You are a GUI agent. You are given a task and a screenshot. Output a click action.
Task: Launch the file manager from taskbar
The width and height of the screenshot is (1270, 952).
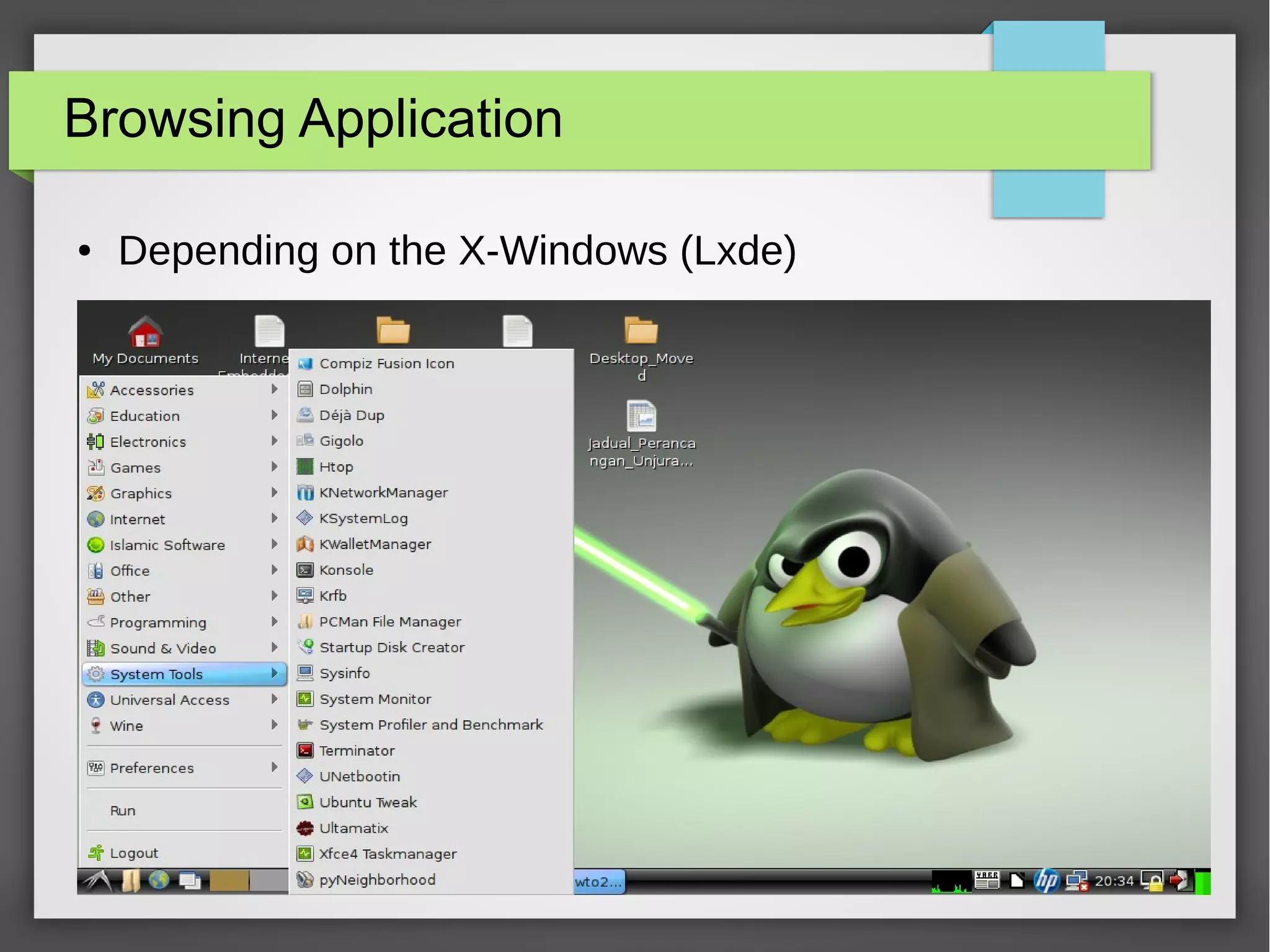[x=131, y=881]
